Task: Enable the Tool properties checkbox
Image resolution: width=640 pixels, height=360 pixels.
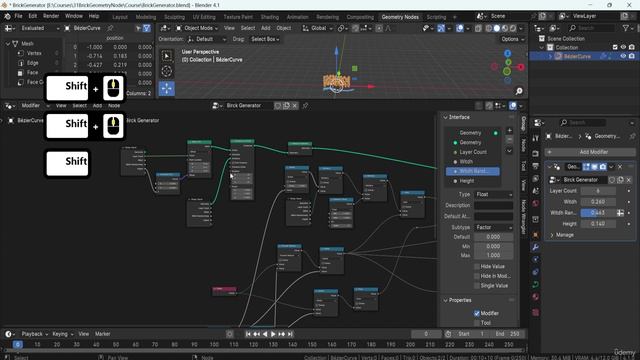Action: 477,322
